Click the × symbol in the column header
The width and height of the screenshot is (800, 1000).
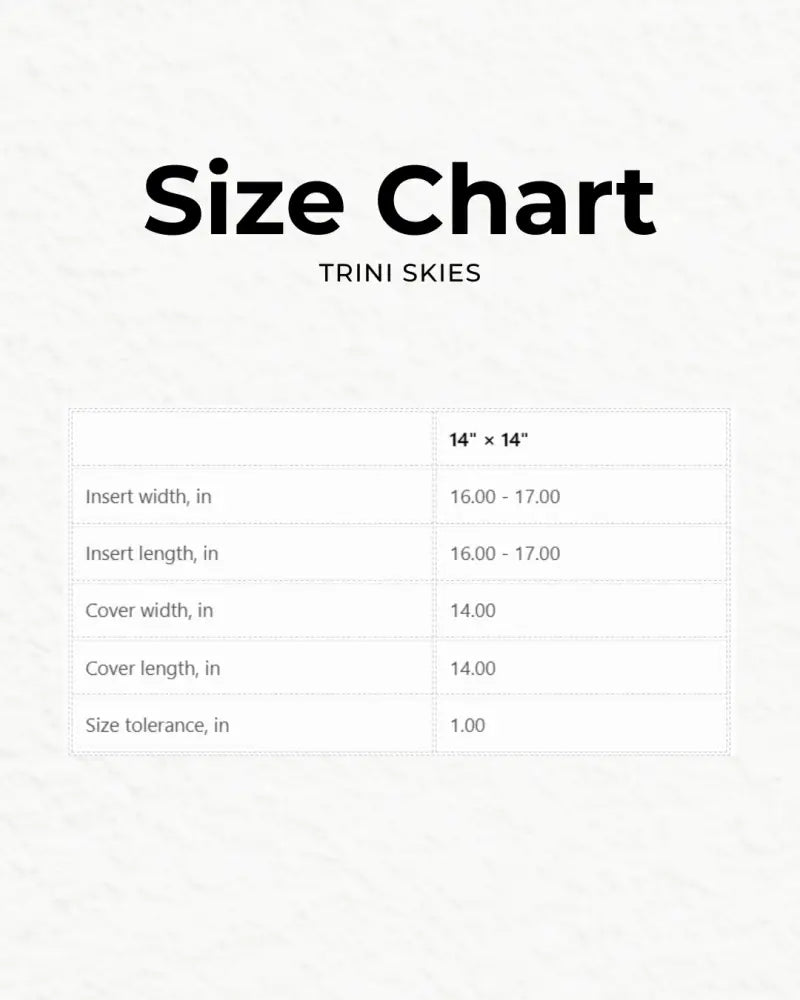[x=488, y=441]
